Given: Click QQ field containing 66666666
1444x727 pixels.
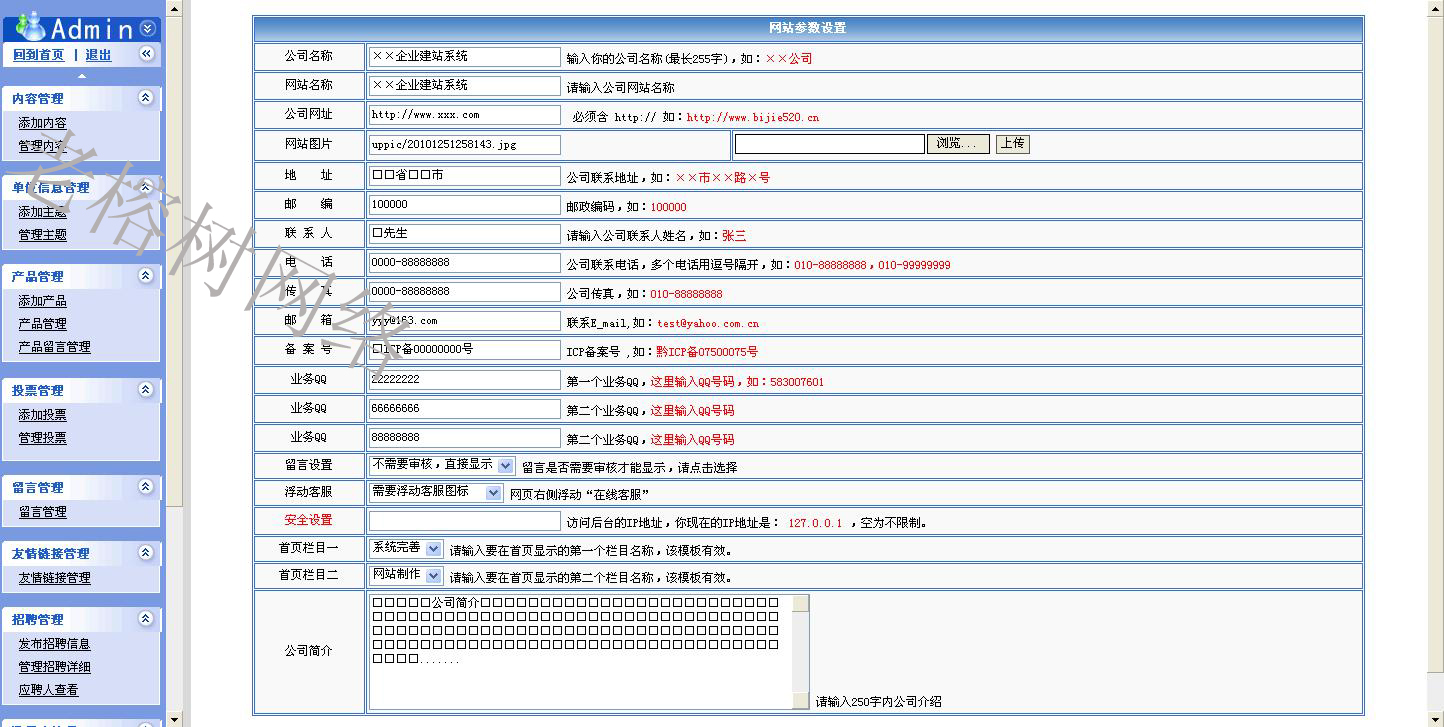Looking at the screenshot, I should click(x=464, y=409).
